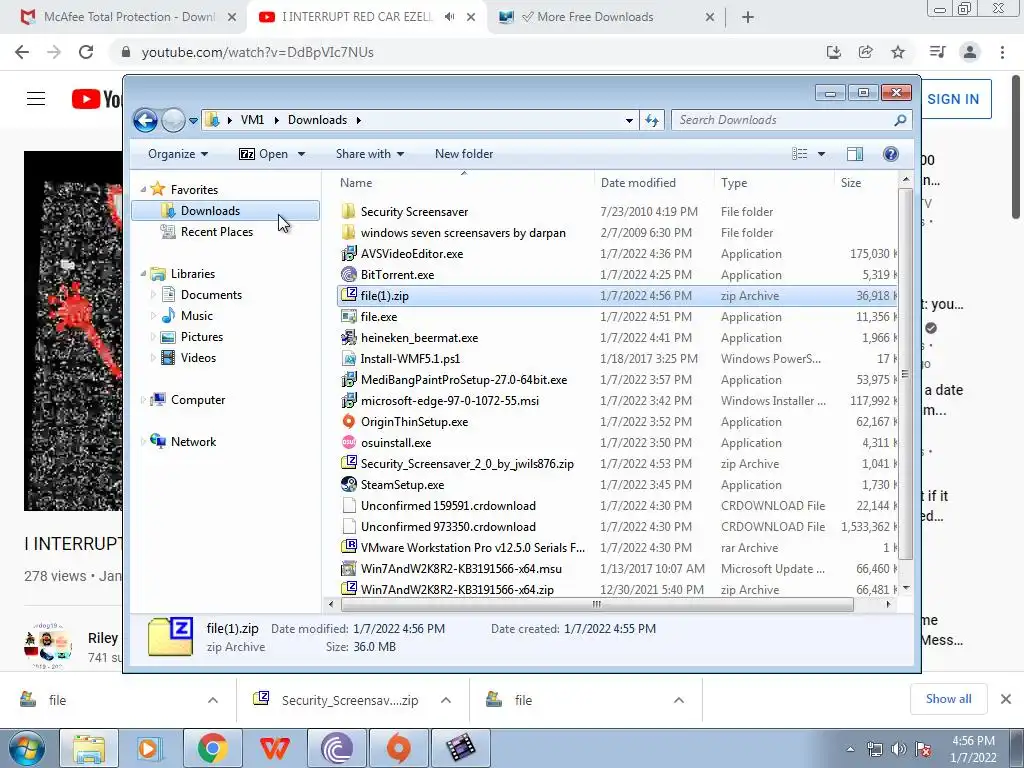Select Unconfirmed 159591.crdownload file
The width and height of the screenshot is (1024, 768).
point(448,505)
